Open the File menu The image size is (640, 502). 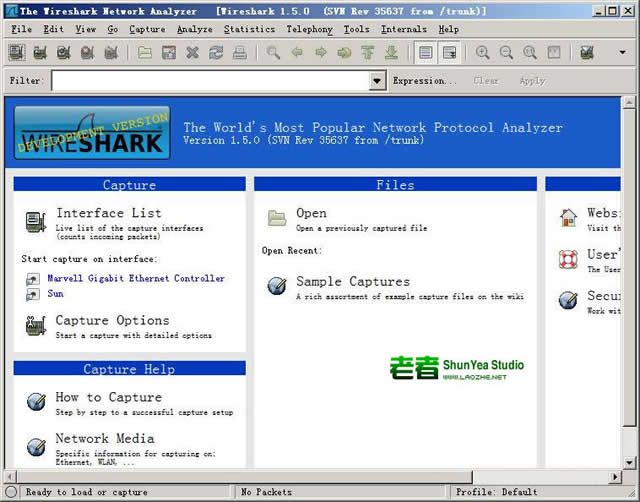coord(22,29)
